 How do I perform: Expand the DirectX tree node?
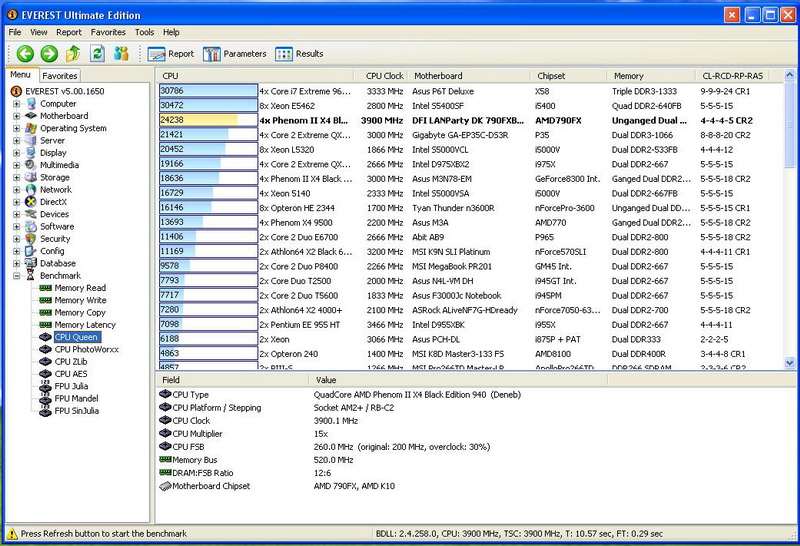17,202
